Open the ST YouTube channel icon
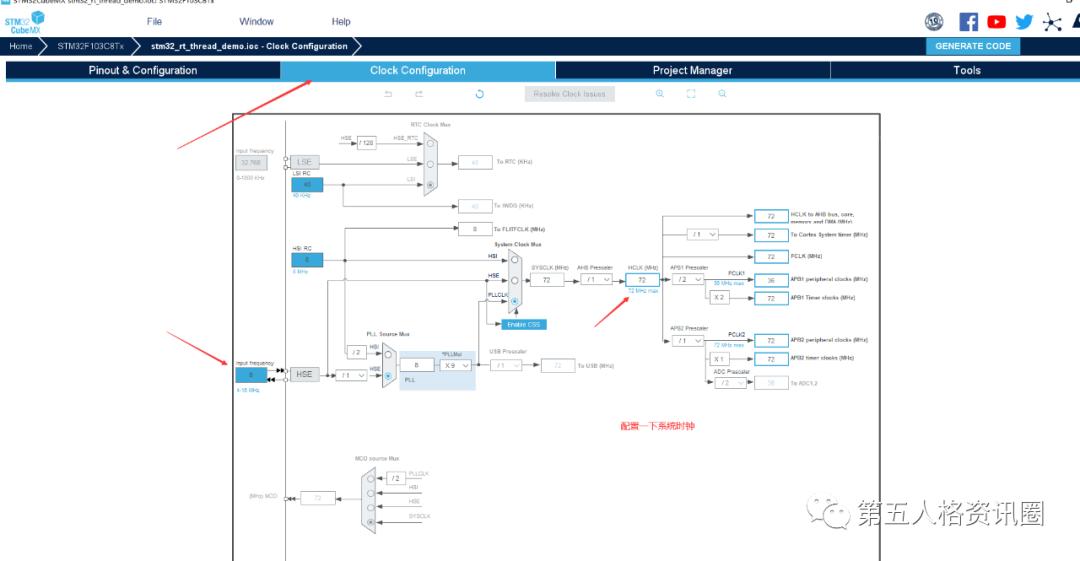The width and height of the screenshot is (1080, 561). point(996,22)
